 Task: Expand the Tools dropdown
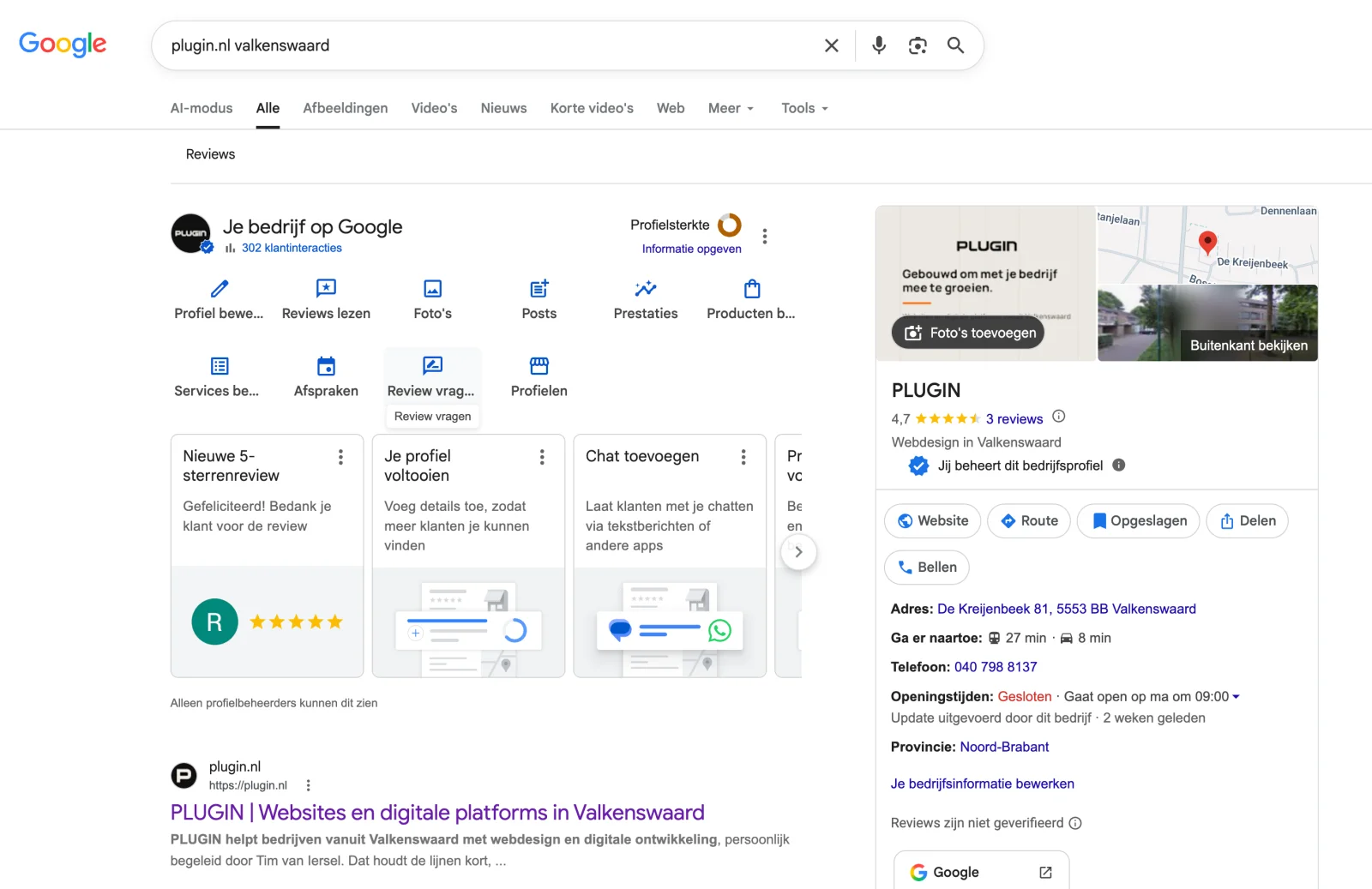[x=805, y=108]
